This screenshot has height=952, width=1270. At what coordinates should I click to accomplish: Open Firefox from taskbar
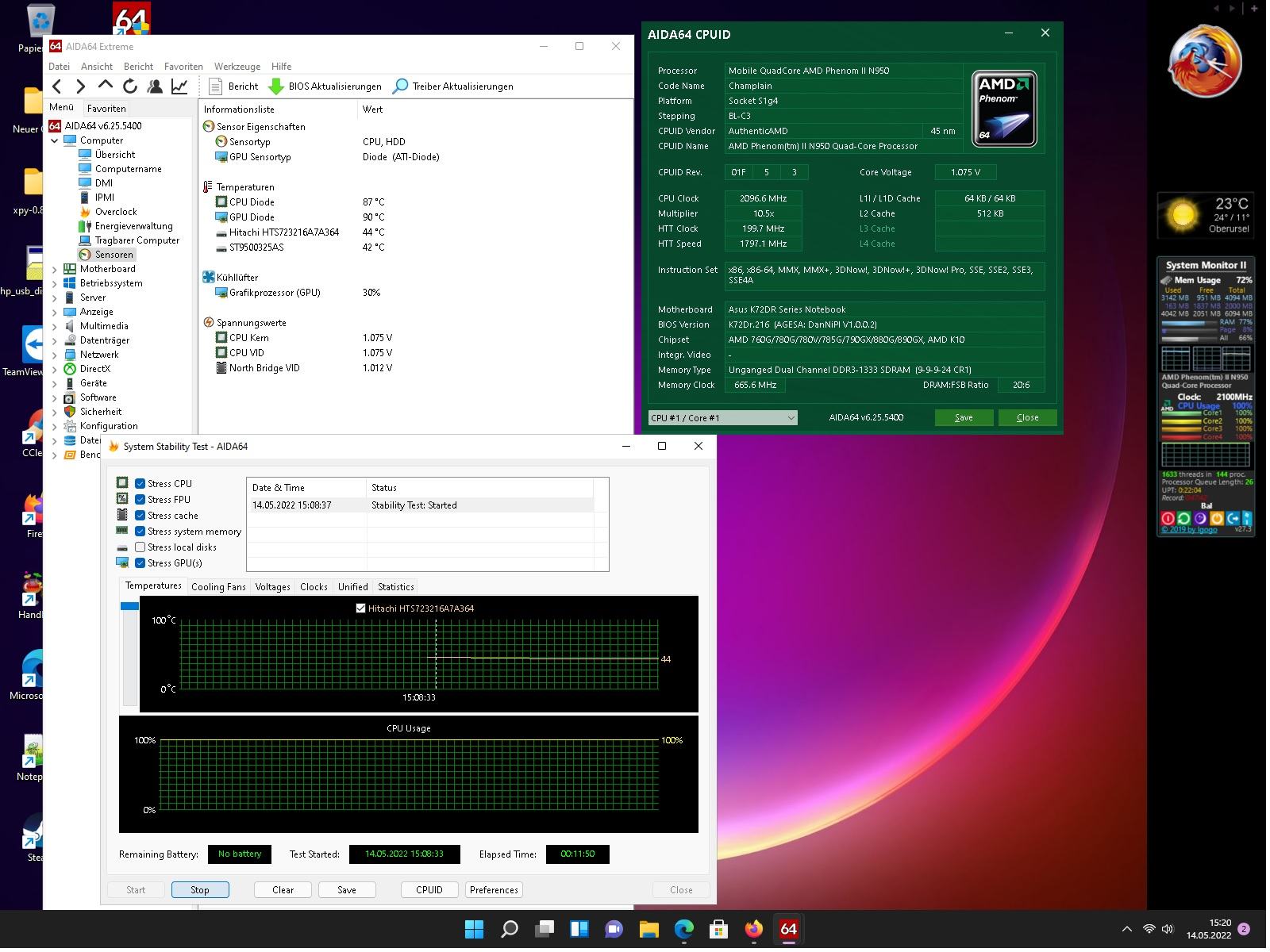[754, 929]
